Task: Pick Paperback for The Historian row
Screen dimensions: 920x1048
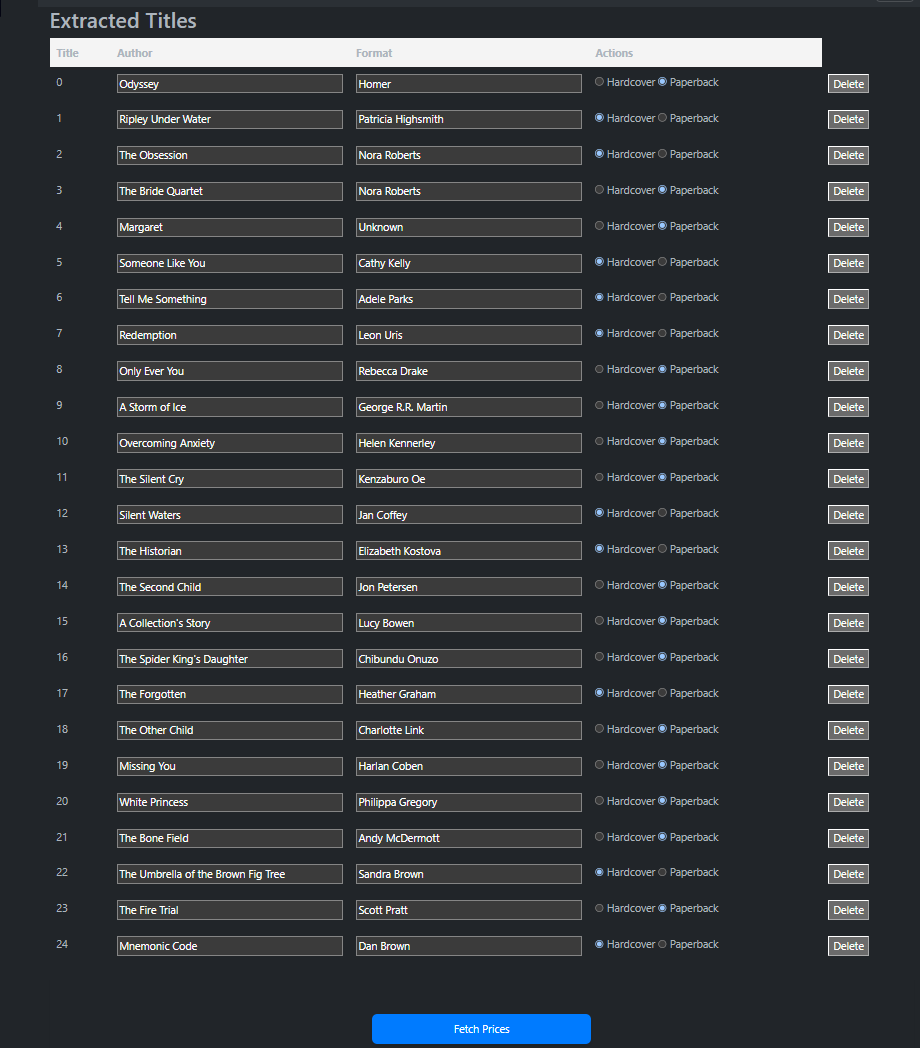Action: 662,549
